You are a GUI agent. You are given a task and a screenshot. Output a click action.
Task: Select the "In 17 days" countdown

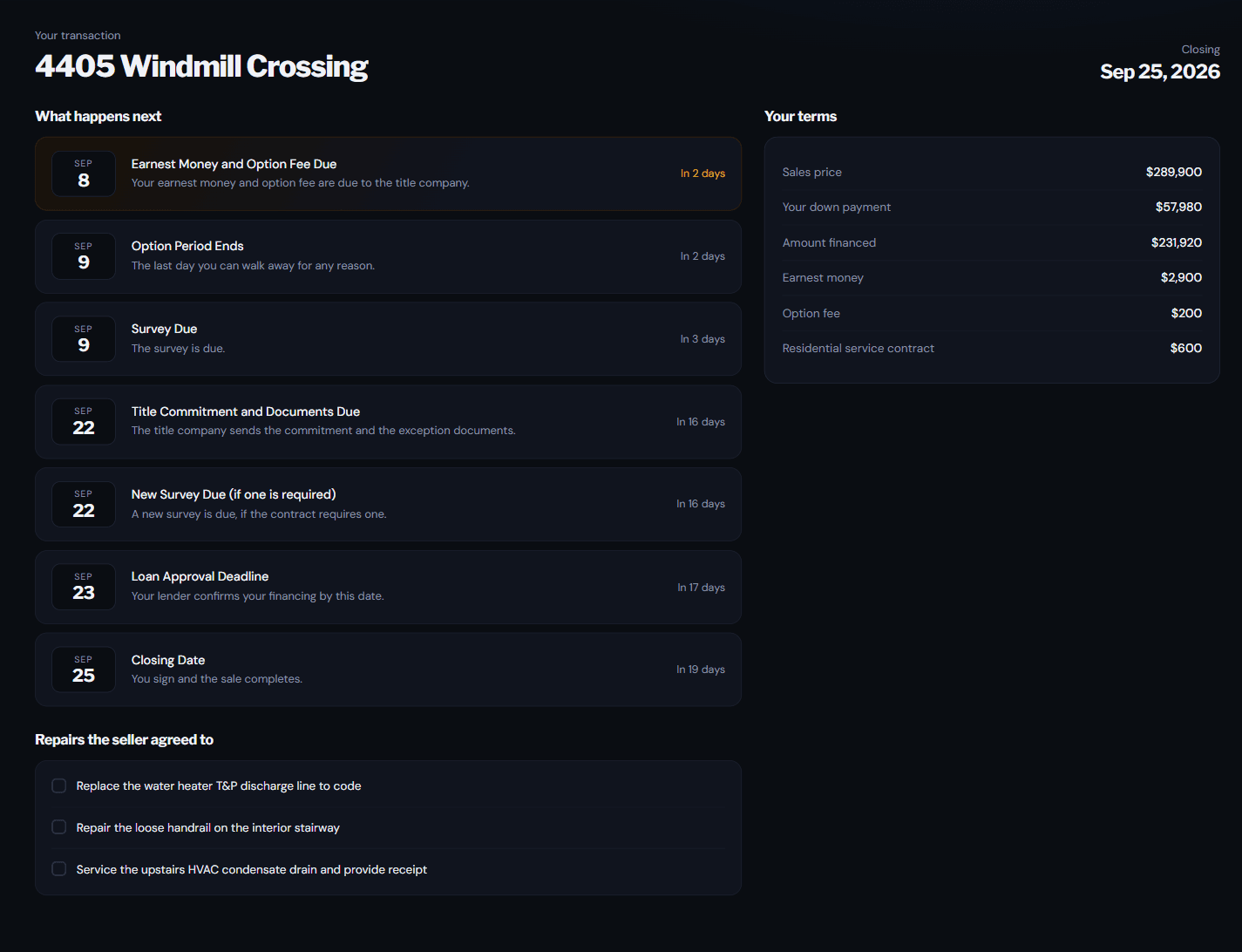pyautogui.click(x=701, y=588)
